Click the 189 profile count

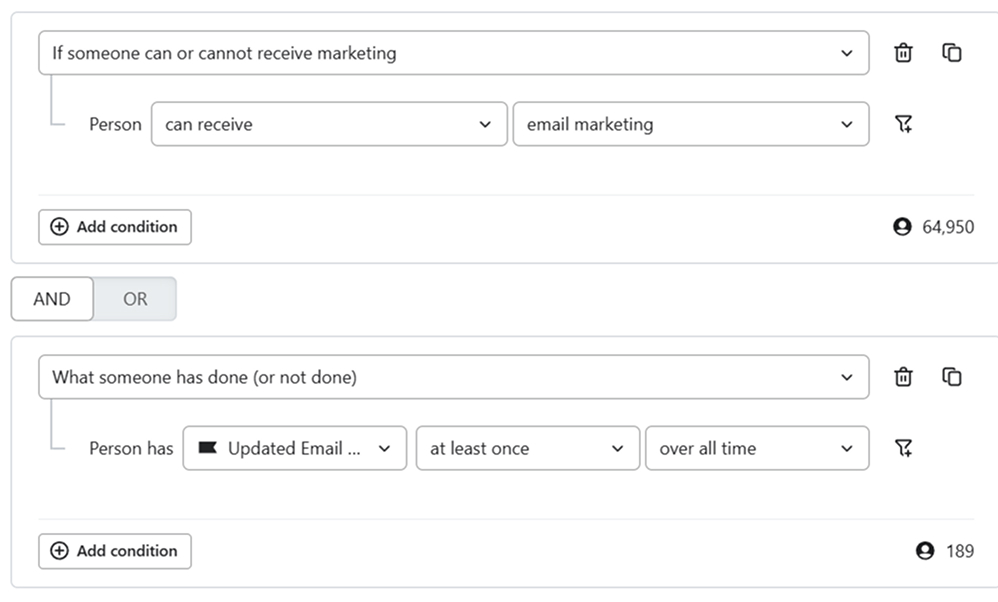[x=959, y=551]
